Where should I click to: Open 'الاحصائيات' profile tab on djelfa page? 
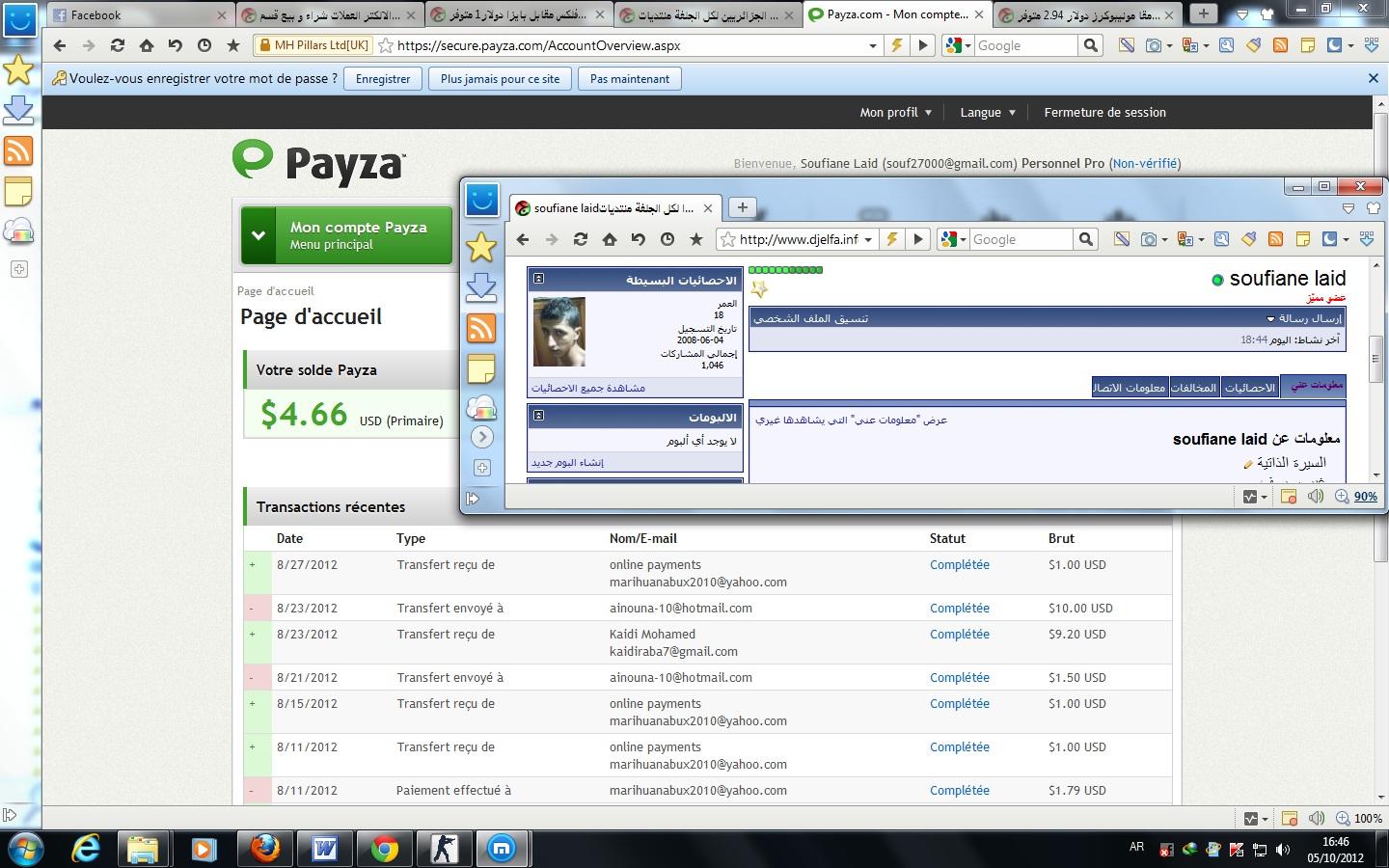click(1249, 387)
